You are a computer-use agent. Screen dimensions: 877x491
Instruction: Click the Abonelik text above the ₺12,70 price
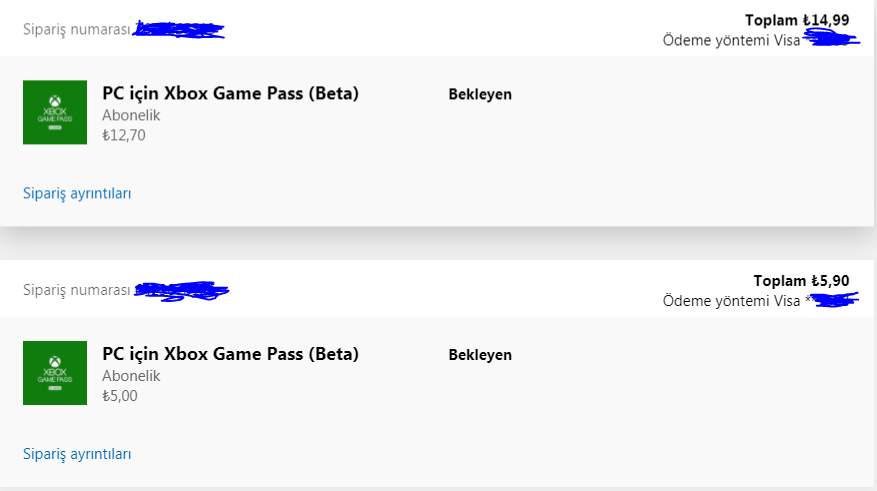131,115
